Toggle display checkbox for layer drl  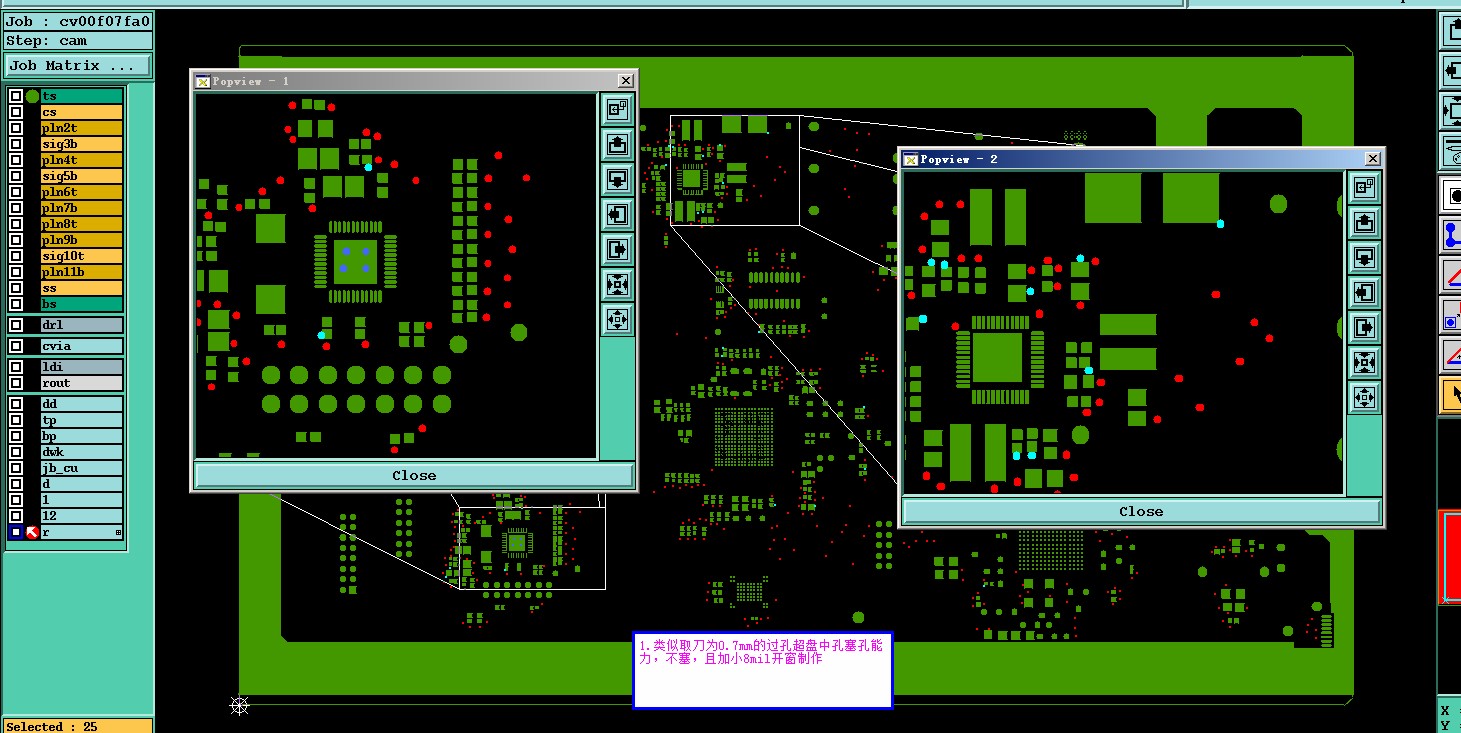point(16,325)
